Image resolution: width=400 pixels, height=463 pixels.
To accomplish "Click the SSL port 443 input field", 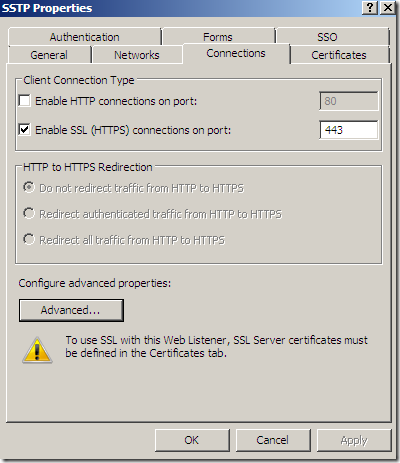I will pos(349,130).
